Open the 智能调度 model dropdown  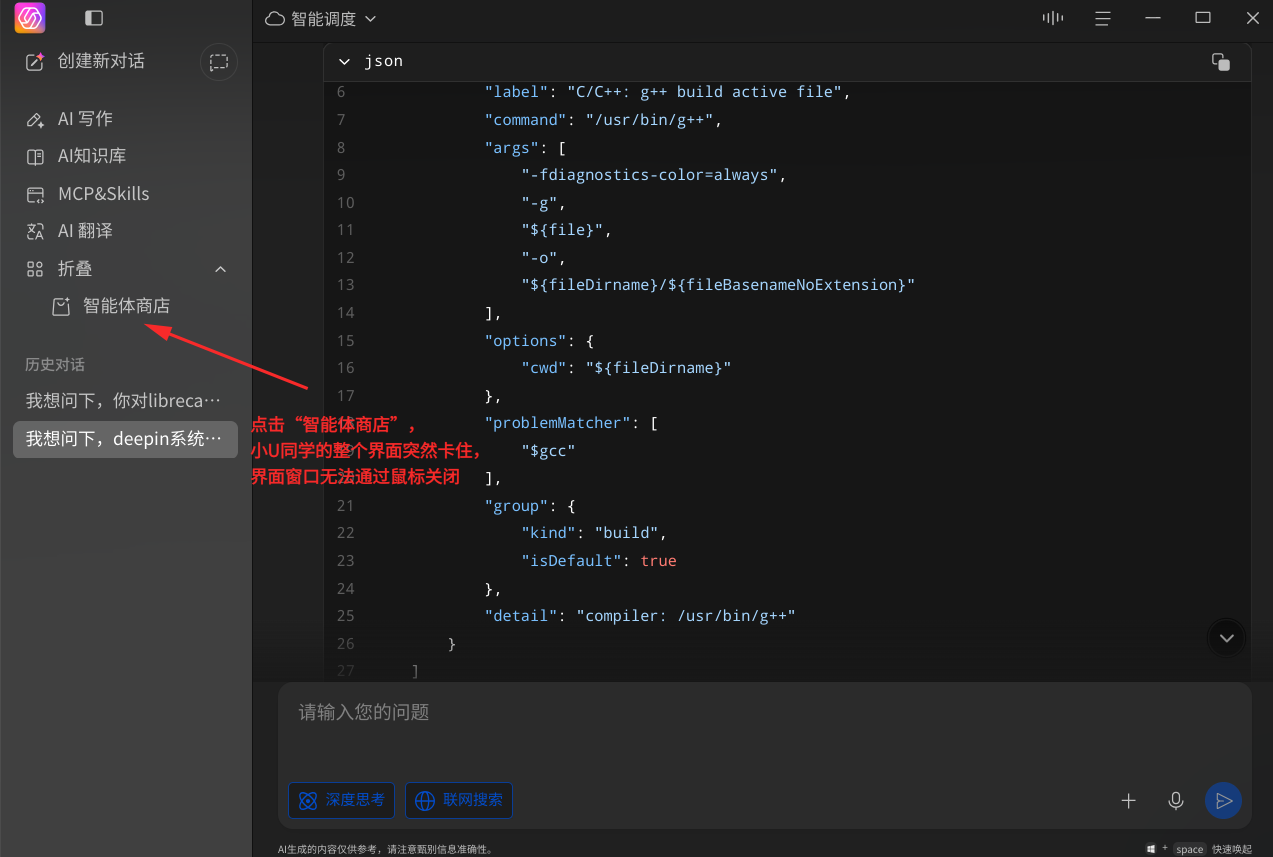[x=321, y=19]
